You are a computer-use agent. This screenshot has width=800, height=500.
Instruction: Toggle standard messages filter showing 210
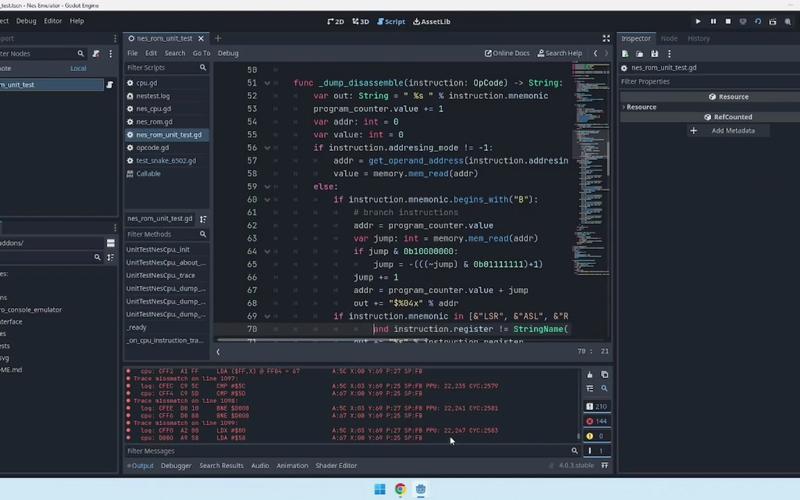(x=597, y=407)
